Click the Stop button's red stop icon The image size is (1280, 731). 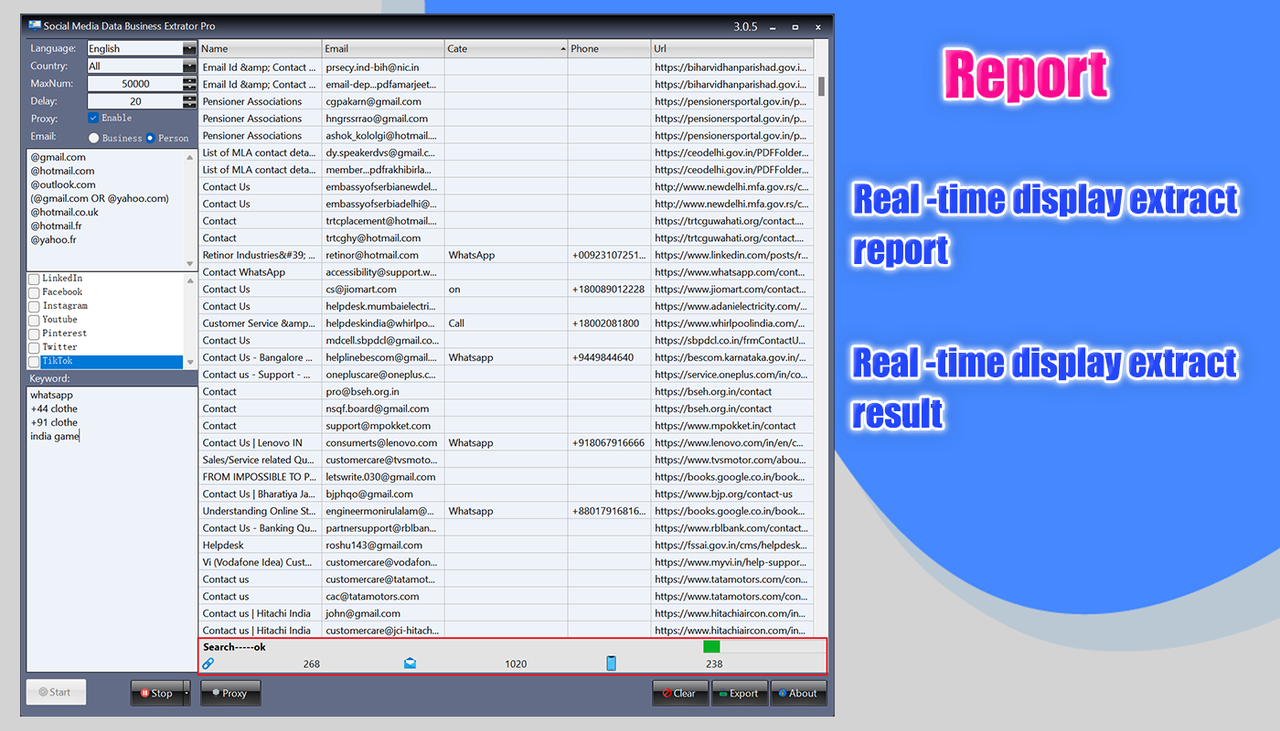(x=146, y=692)
